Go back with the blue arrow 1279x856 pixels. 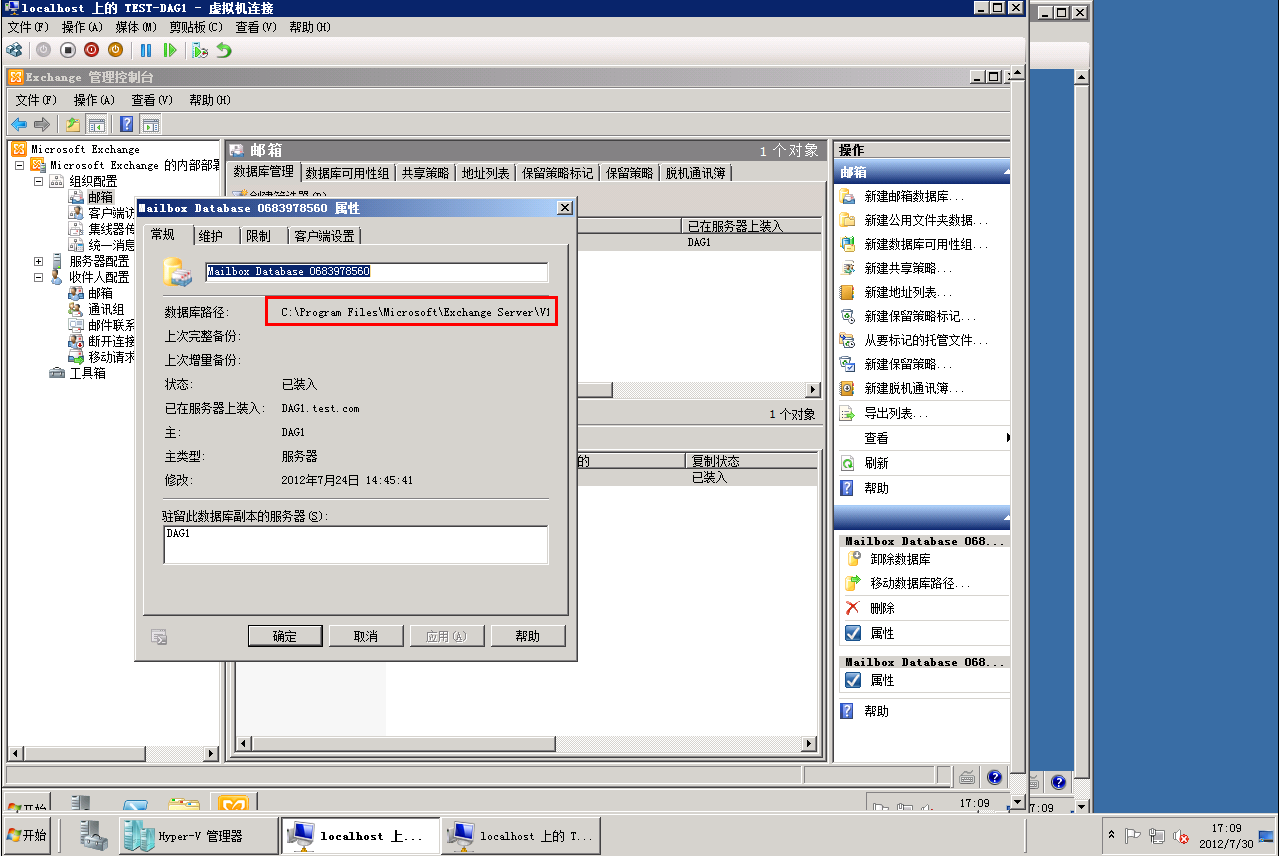click(x=19, y=124)
